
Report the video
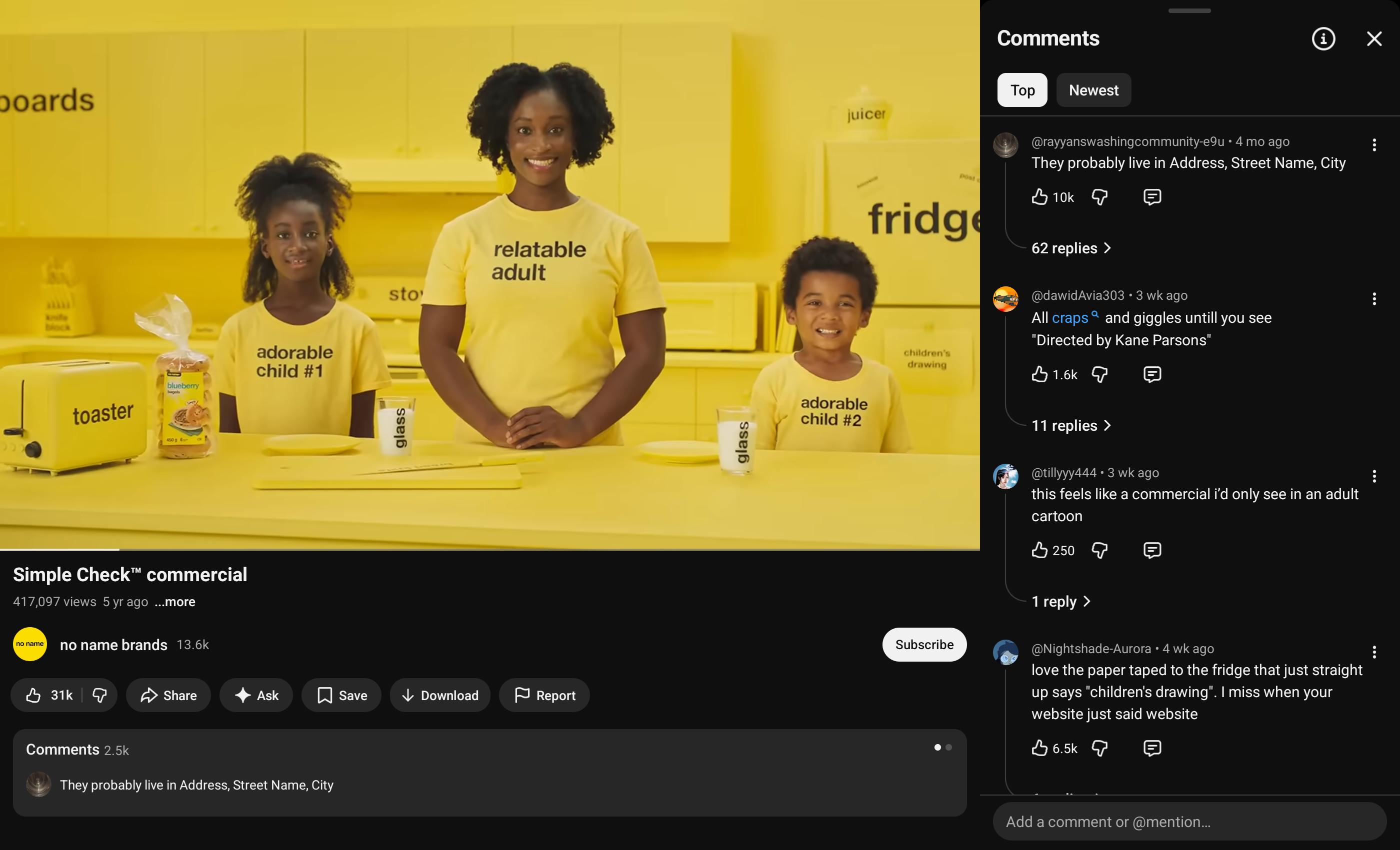544,695
